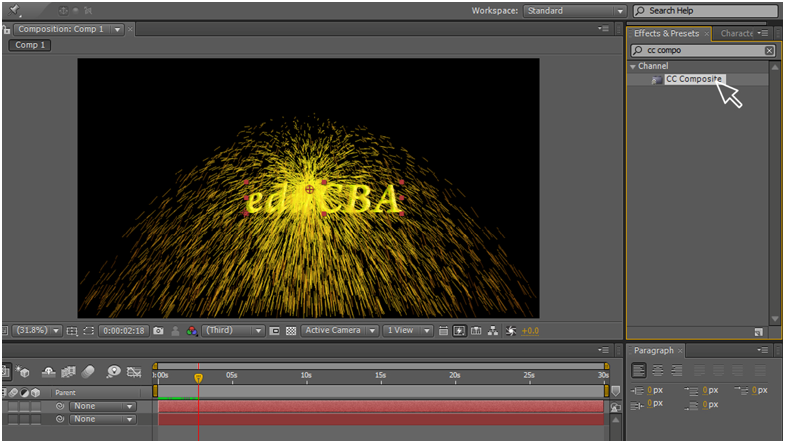Click the second layer's parent pick whip
Viewport: 785px width, 443px height.
coord(60,419)
